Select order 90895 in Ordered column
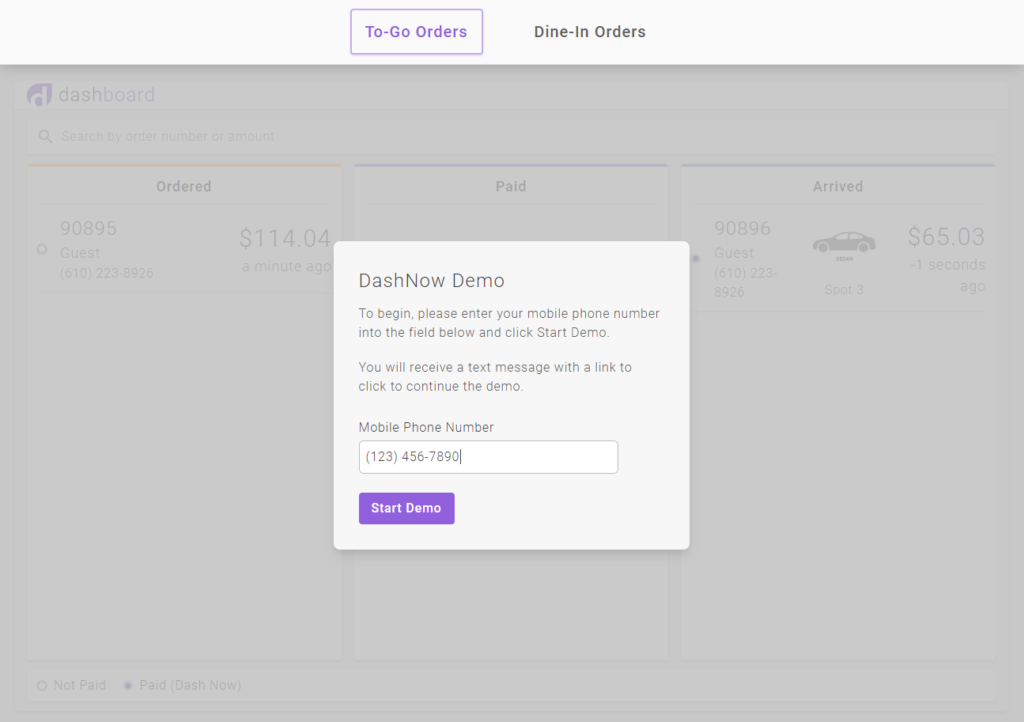This screenshot has height=722, width=1024. (184, 250)
